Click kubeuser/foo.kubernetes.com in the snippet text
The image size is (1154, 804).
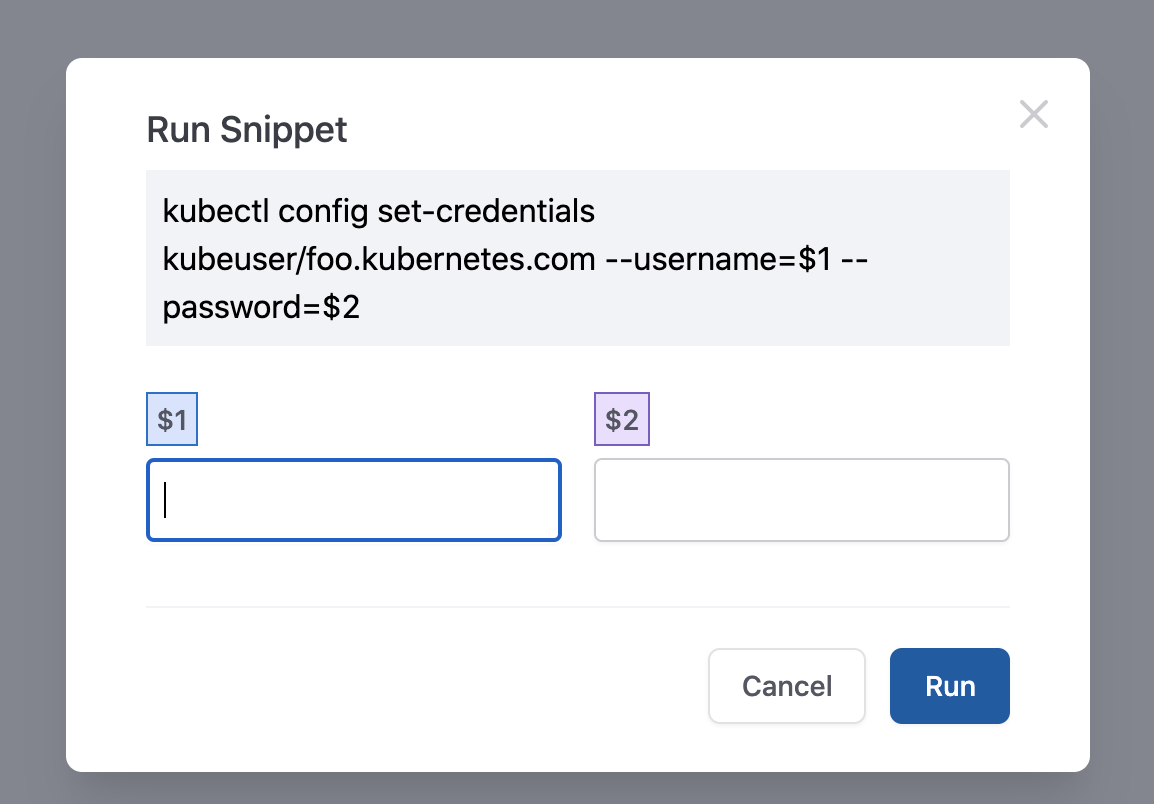pyautogui.click(x=378, y=259)
